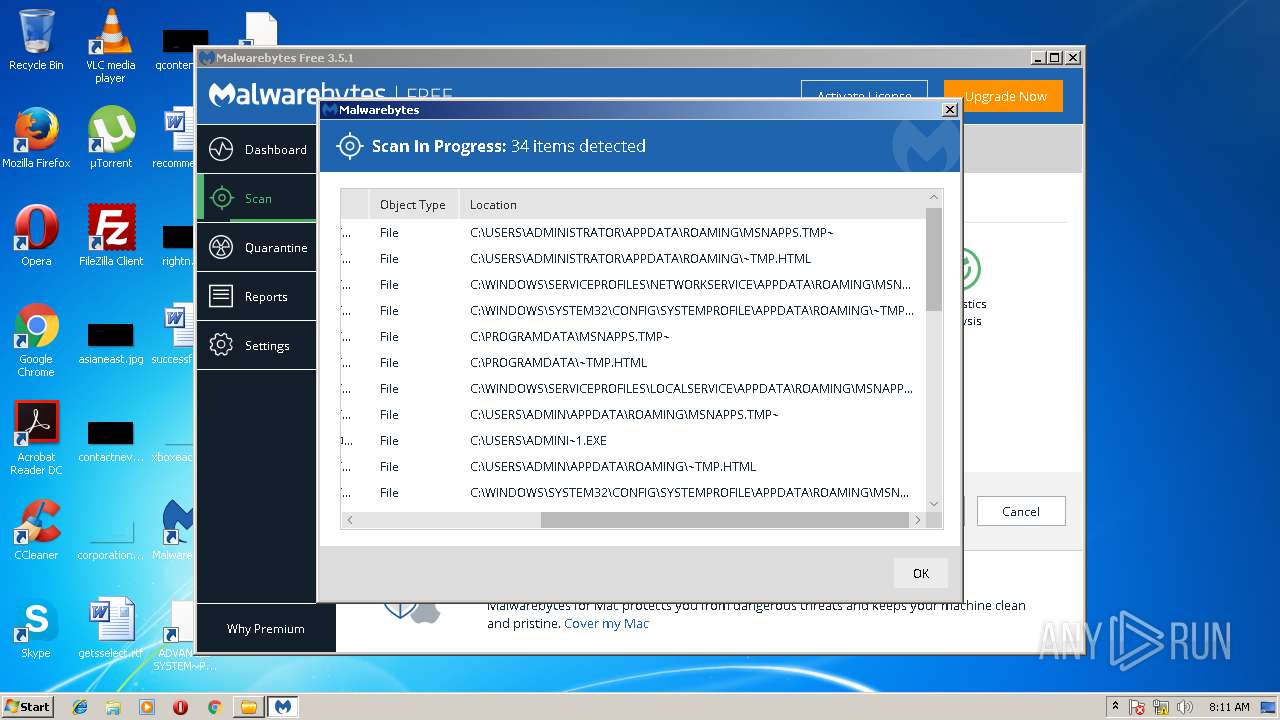Open Windows Explorer taskbar icon

tap(113, 707)
